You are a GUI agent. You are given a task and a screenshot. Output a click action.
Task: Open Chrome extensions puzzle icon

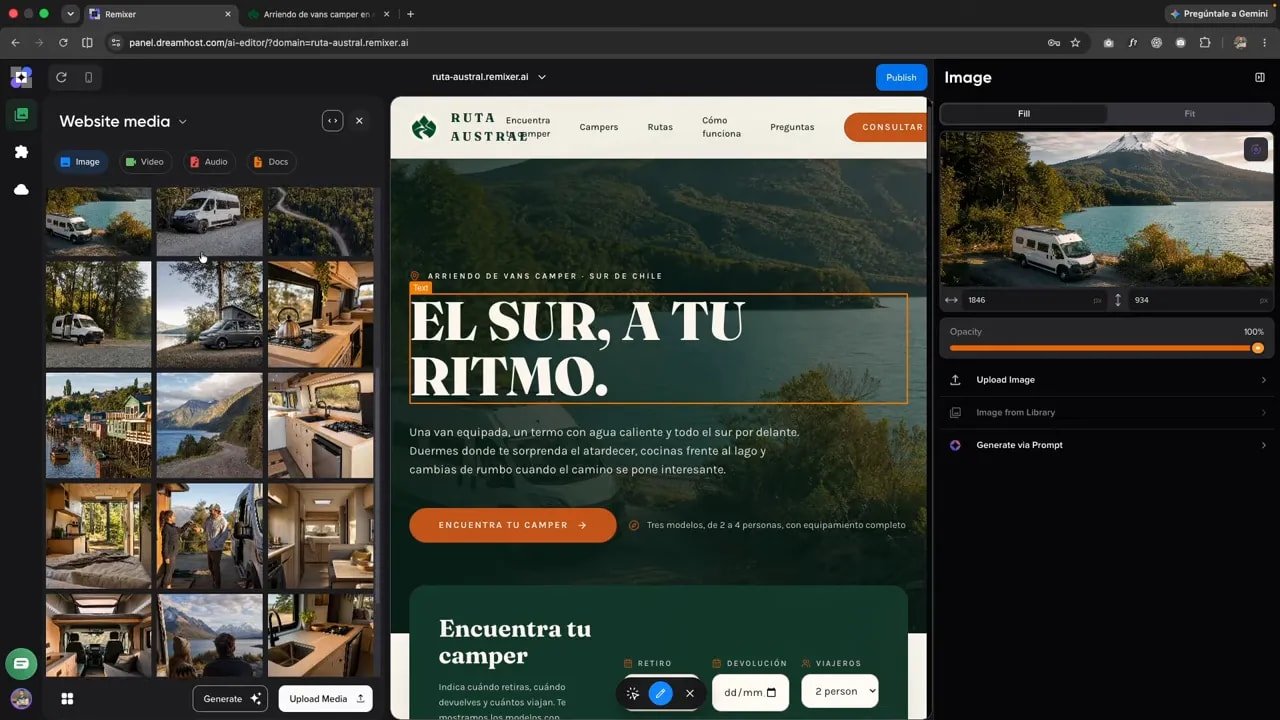[1204, 43]
